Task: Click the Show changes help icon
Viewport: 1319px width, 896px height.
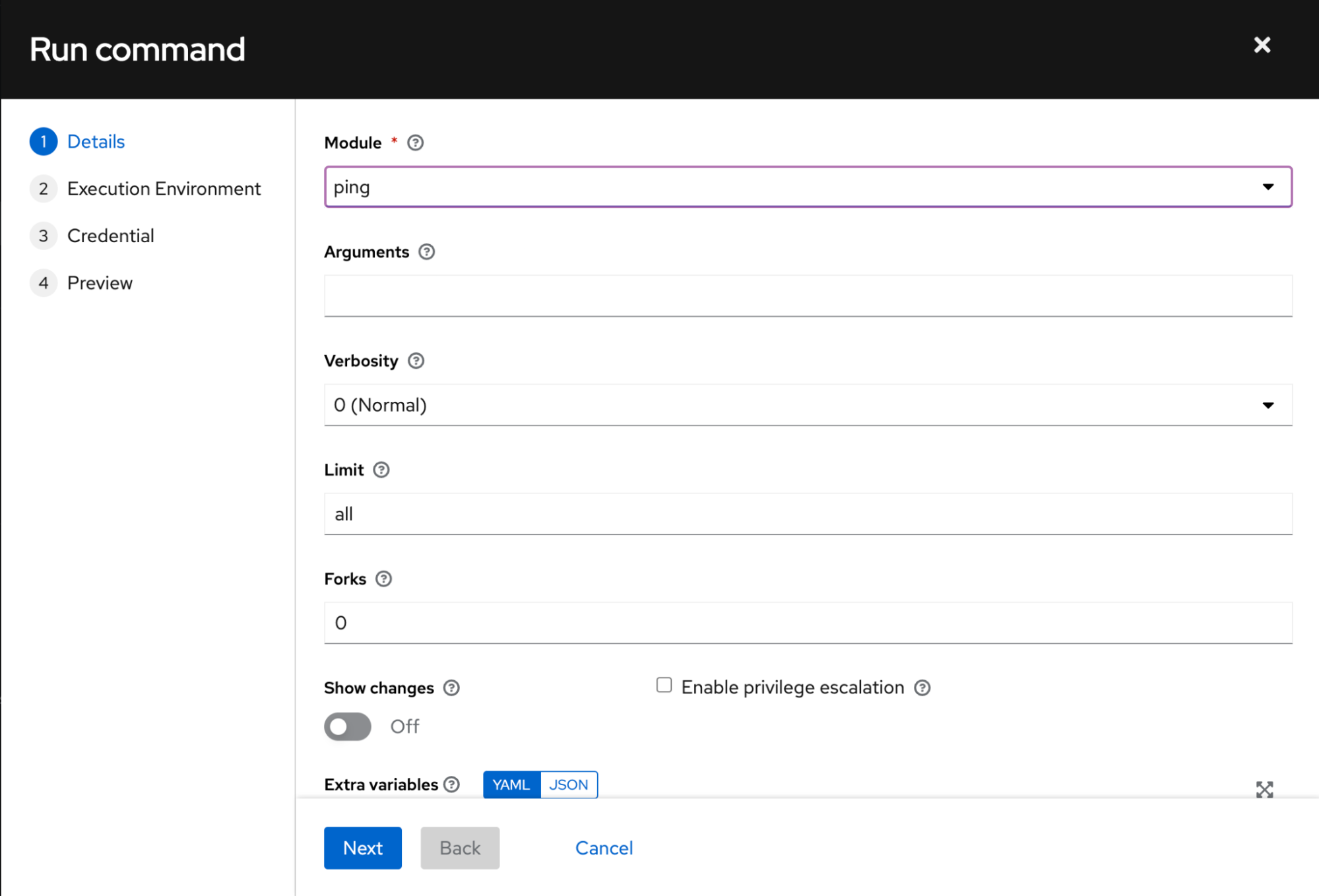Action: click(451, 688)
